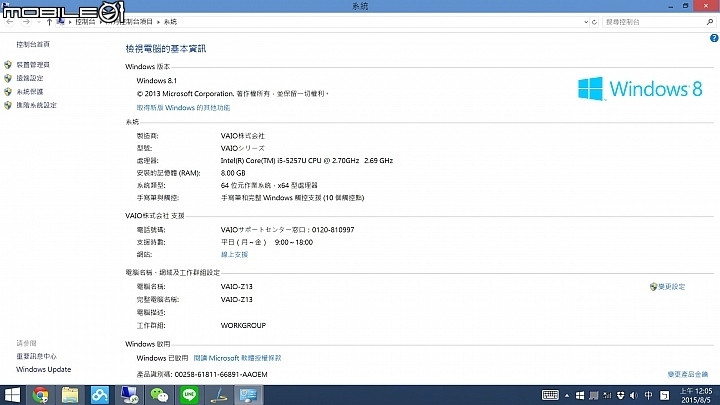The width and height of the screenshot is (720, 405).
Task: Click the Forward arrow in the address bar
Action: [x=26, y=22]
